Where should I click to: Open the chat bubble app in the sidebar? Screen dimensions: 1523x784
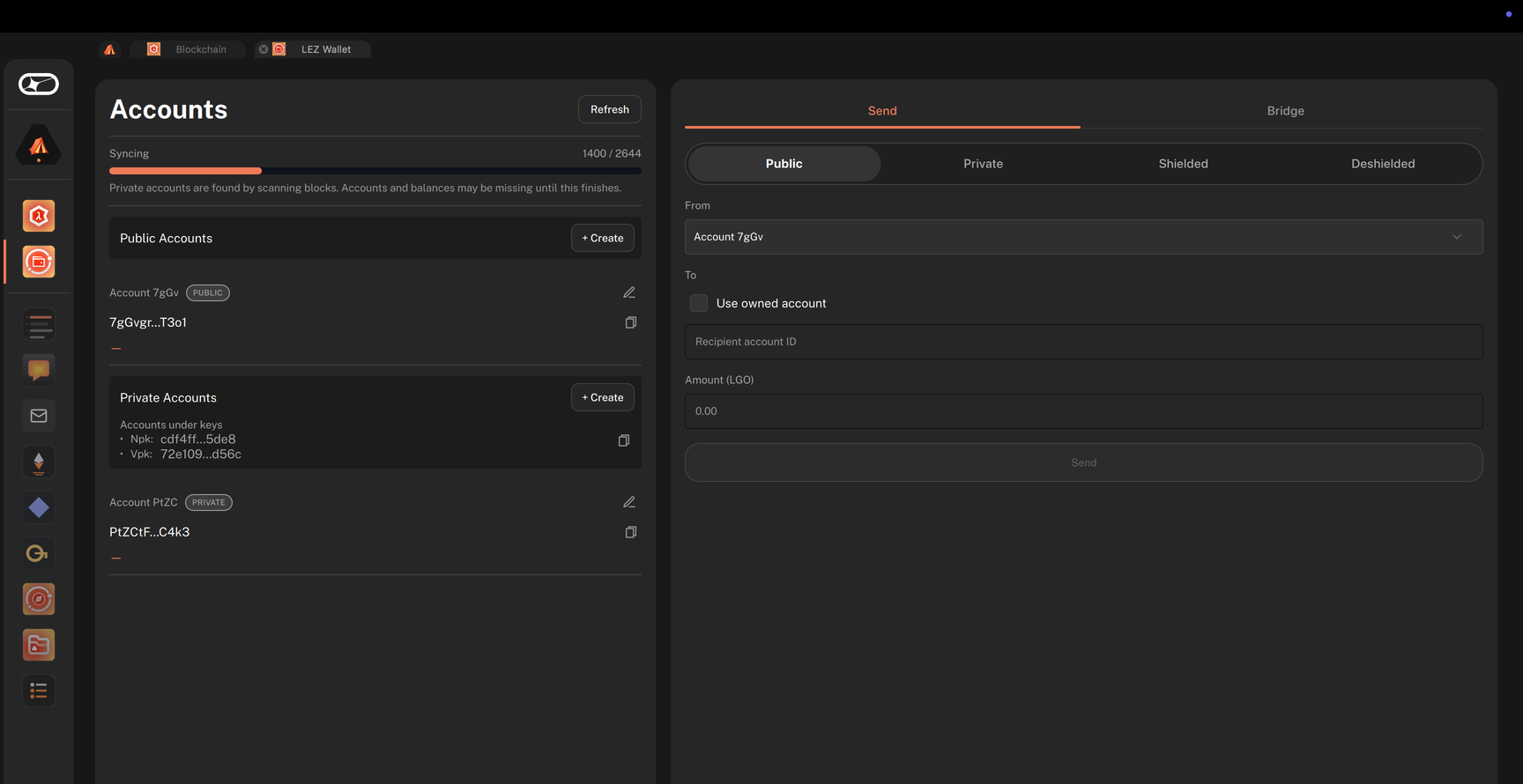point(39,370)
